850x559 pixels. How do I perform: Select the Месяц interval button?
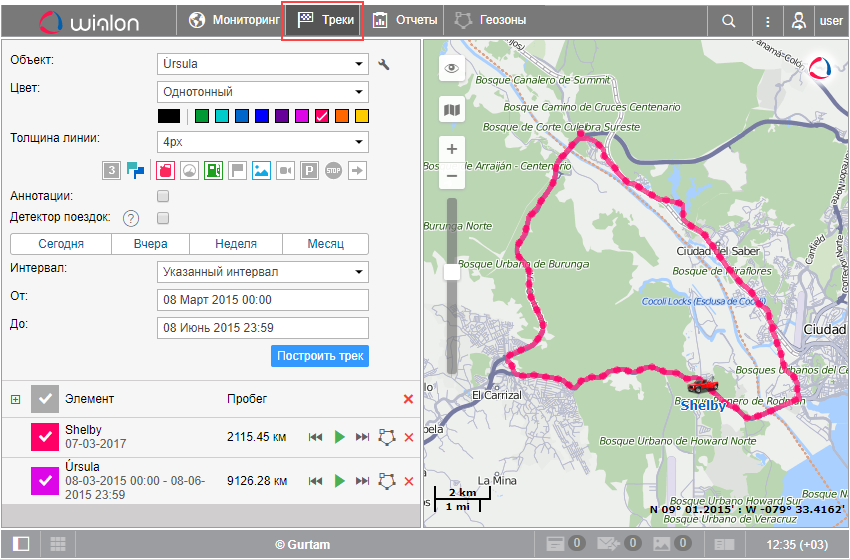(325, 244)
